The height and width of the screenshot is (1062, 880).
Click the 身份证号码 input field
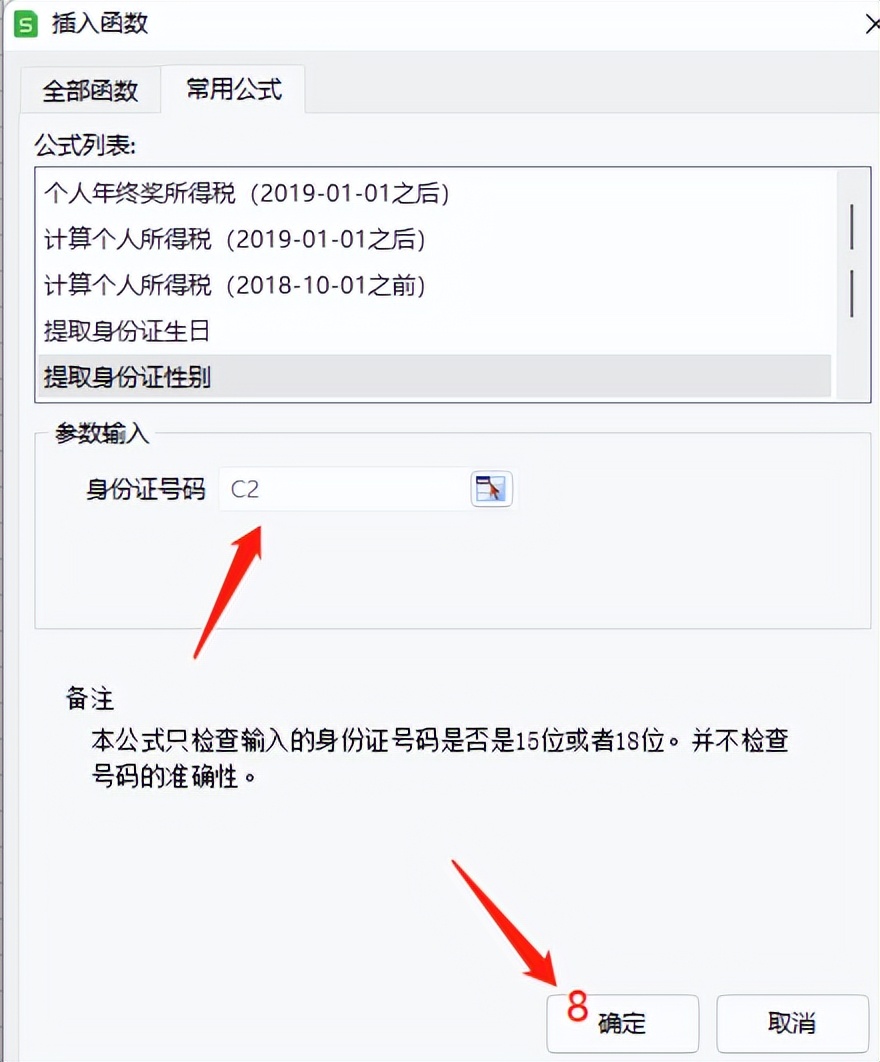[344, 488]
